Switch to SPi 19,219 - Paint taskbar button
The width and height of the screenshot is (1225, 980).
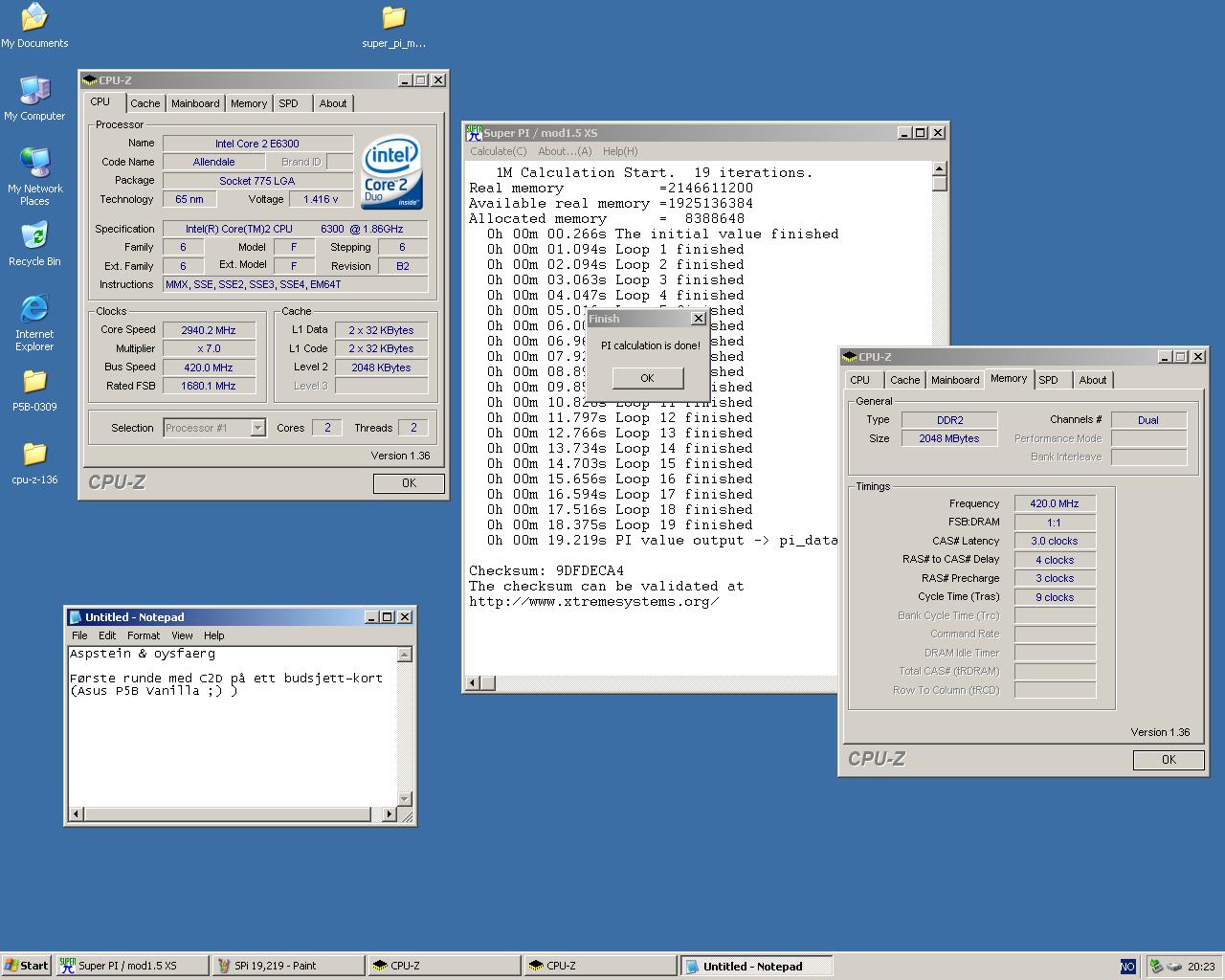tap(287, 966)
